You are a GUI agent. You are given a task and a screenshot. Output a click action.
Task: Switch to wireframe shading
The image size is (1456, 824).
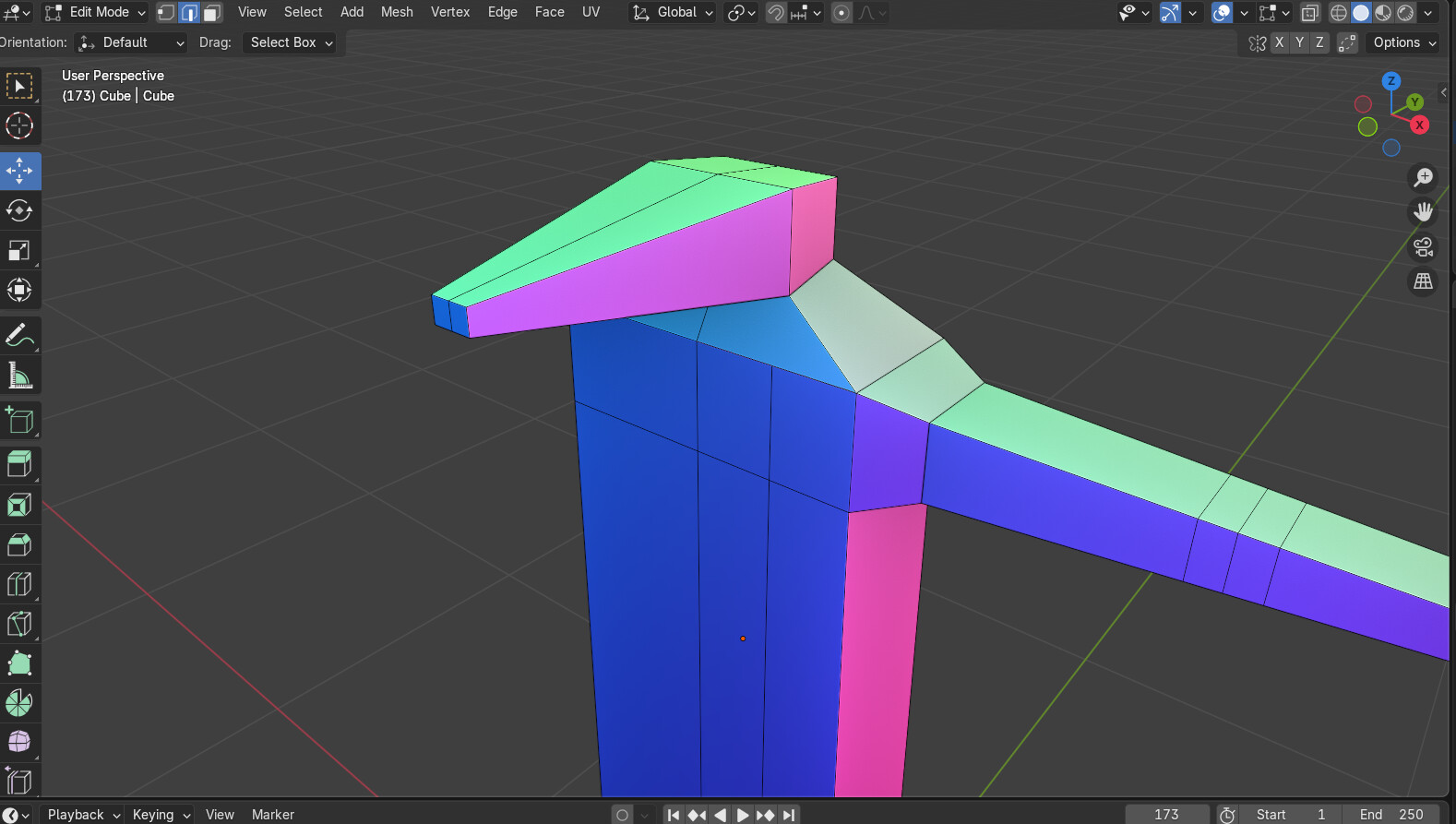pyautogui.click(x=1339, y=13)
